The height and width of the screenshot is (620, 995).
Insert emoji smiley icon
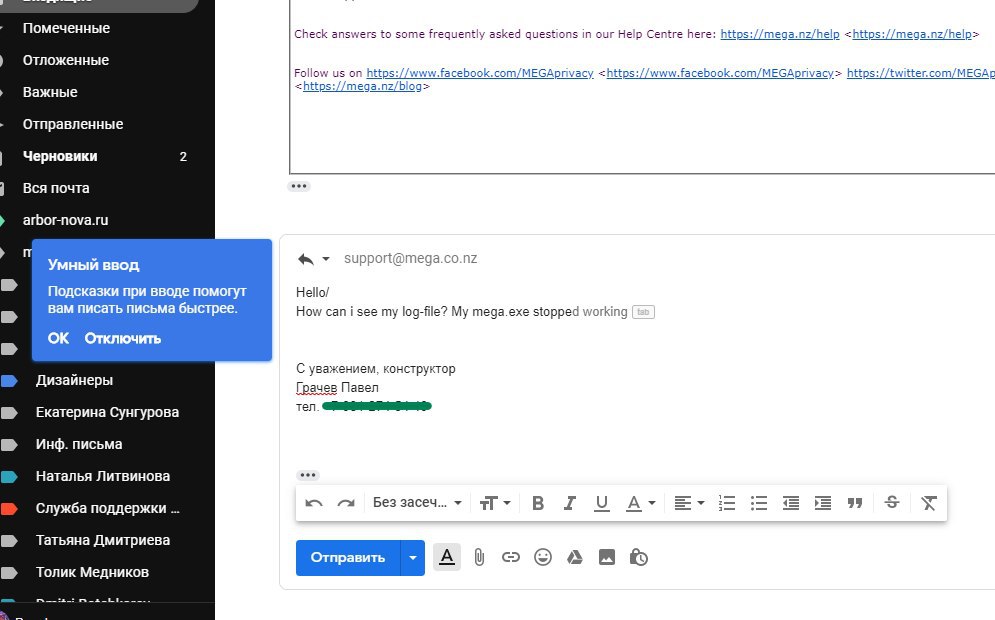pos(543,557)
